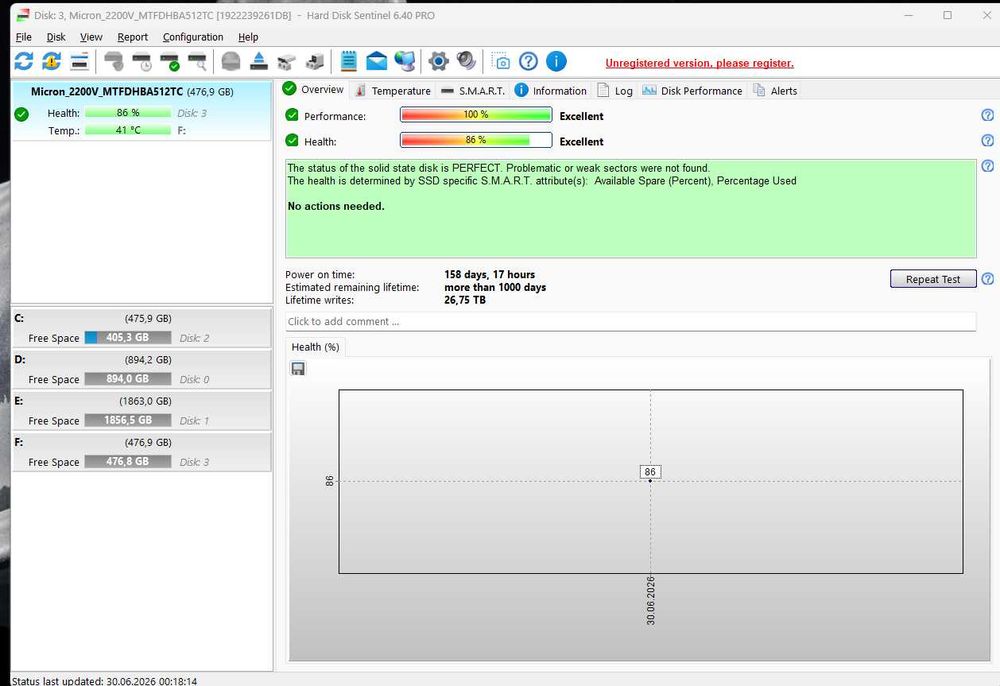Click the 86 % Health bar in overview
Image resolution: width=1000 pixels, height=686 pixels.
tap(476, 140)
